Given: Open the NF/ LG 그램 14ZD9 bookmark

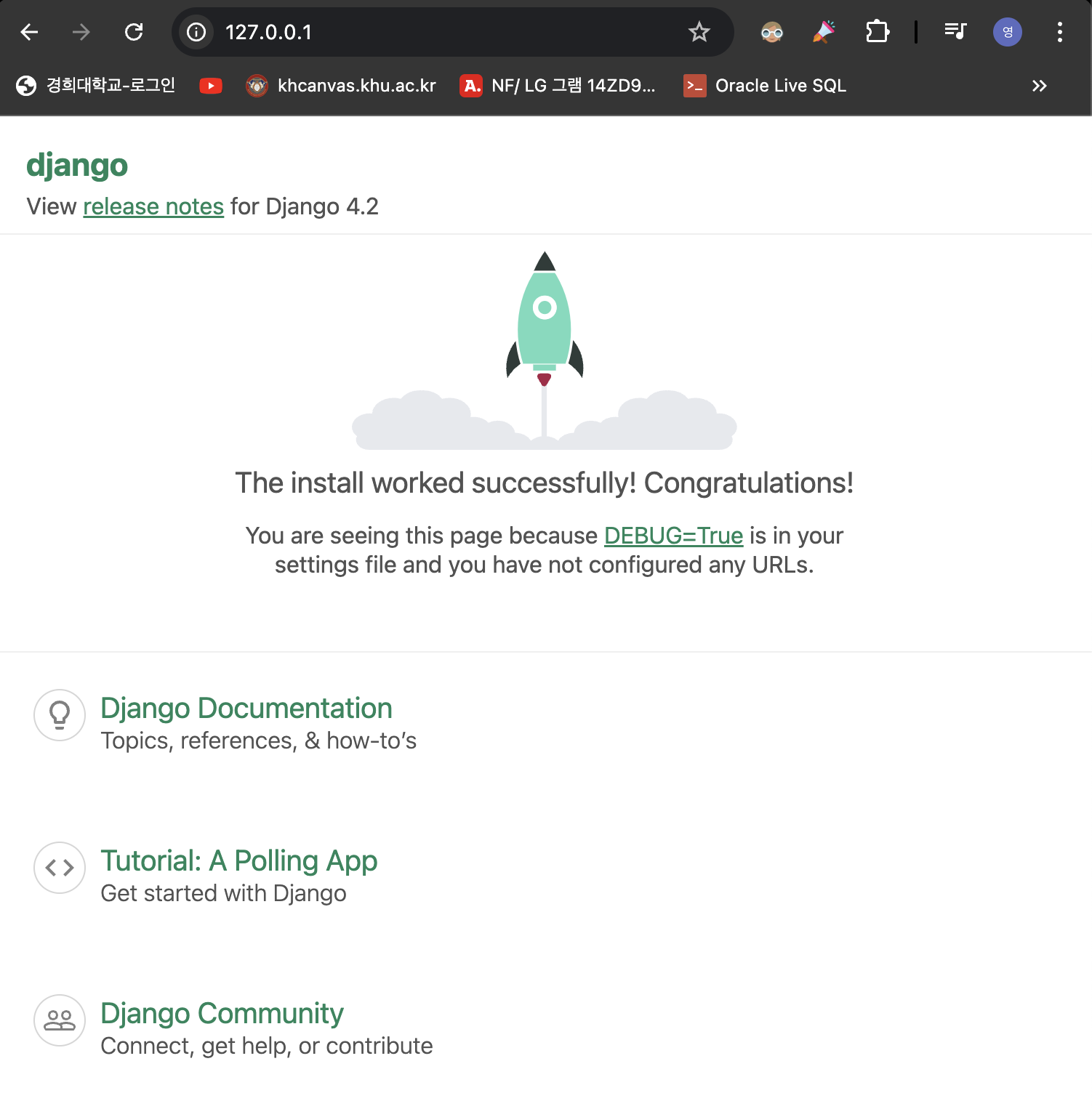Looking at the screenshot, I should 558,86.
